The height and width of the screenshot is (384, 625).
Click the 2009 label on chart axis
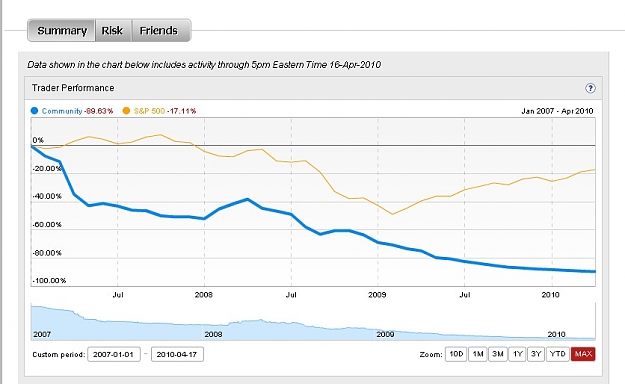(x=377, y=295)
